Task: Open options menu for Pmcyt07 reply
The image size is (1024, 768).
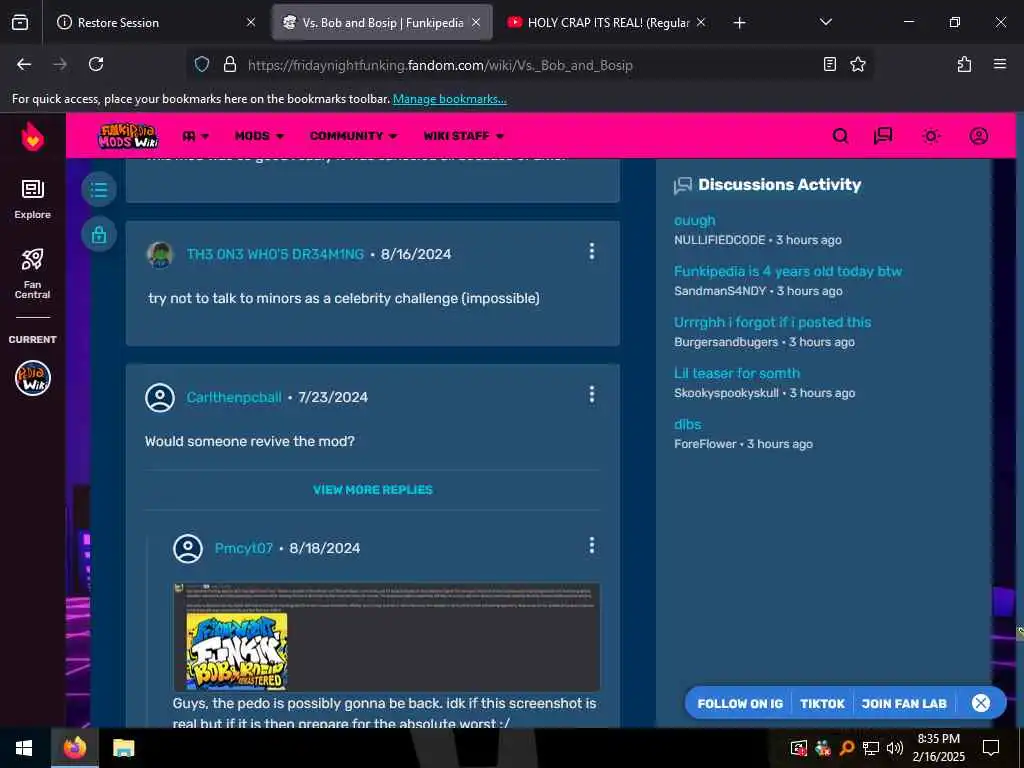Action: 592,545
